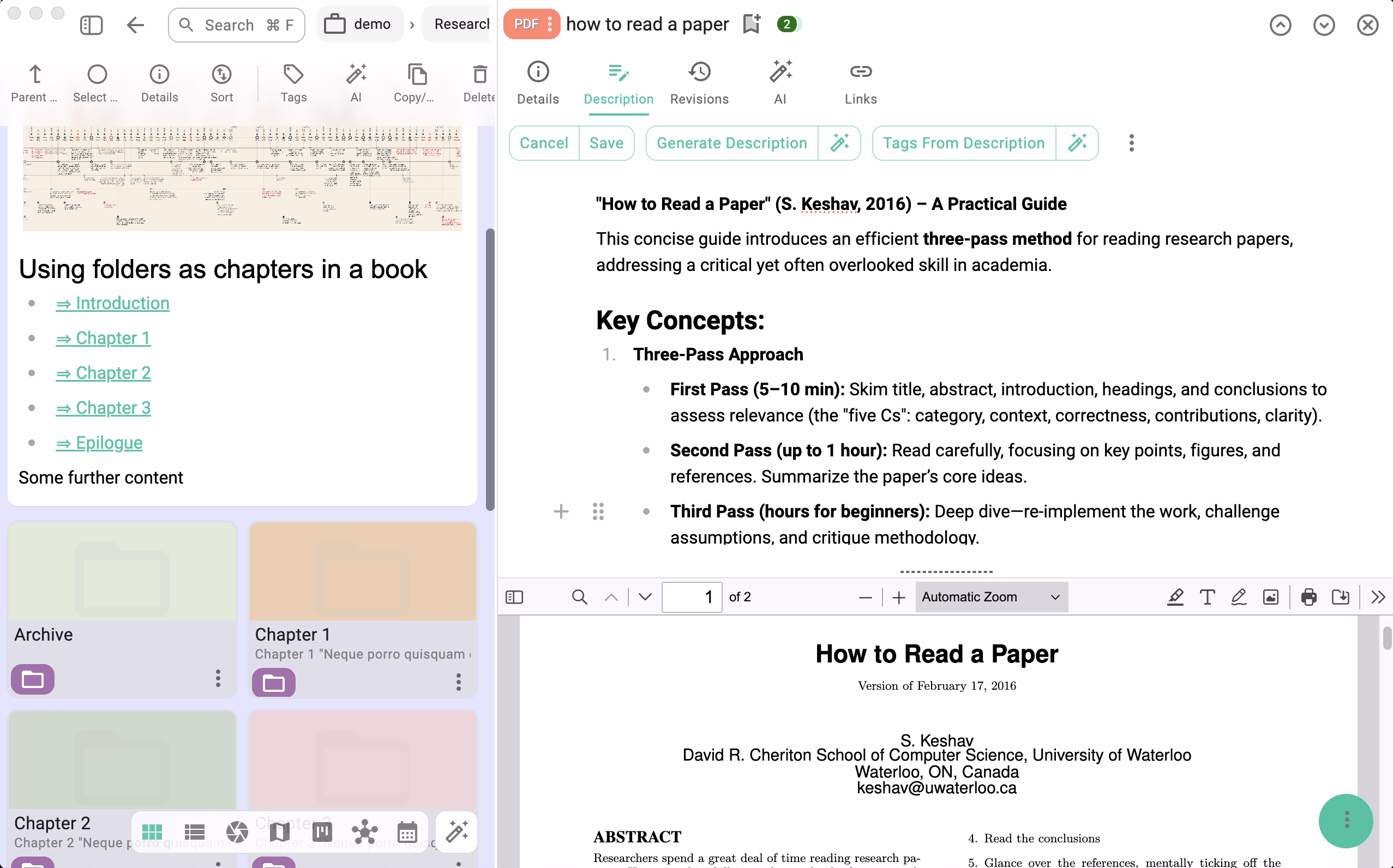Open the calendar view icon
Viewport: 1393px width, 868px height.
click(x=407, y=832)
